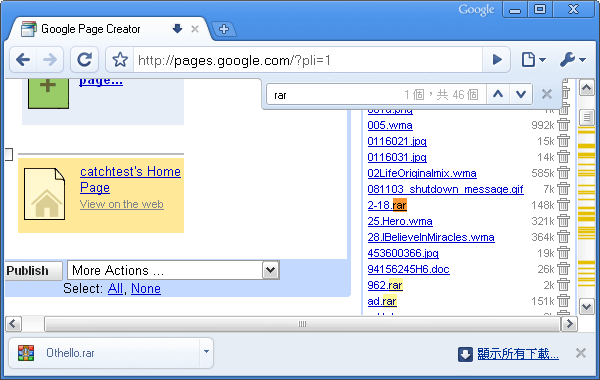Open catchtest's Home Page link
600x380 pixels.
coord(130,179)
